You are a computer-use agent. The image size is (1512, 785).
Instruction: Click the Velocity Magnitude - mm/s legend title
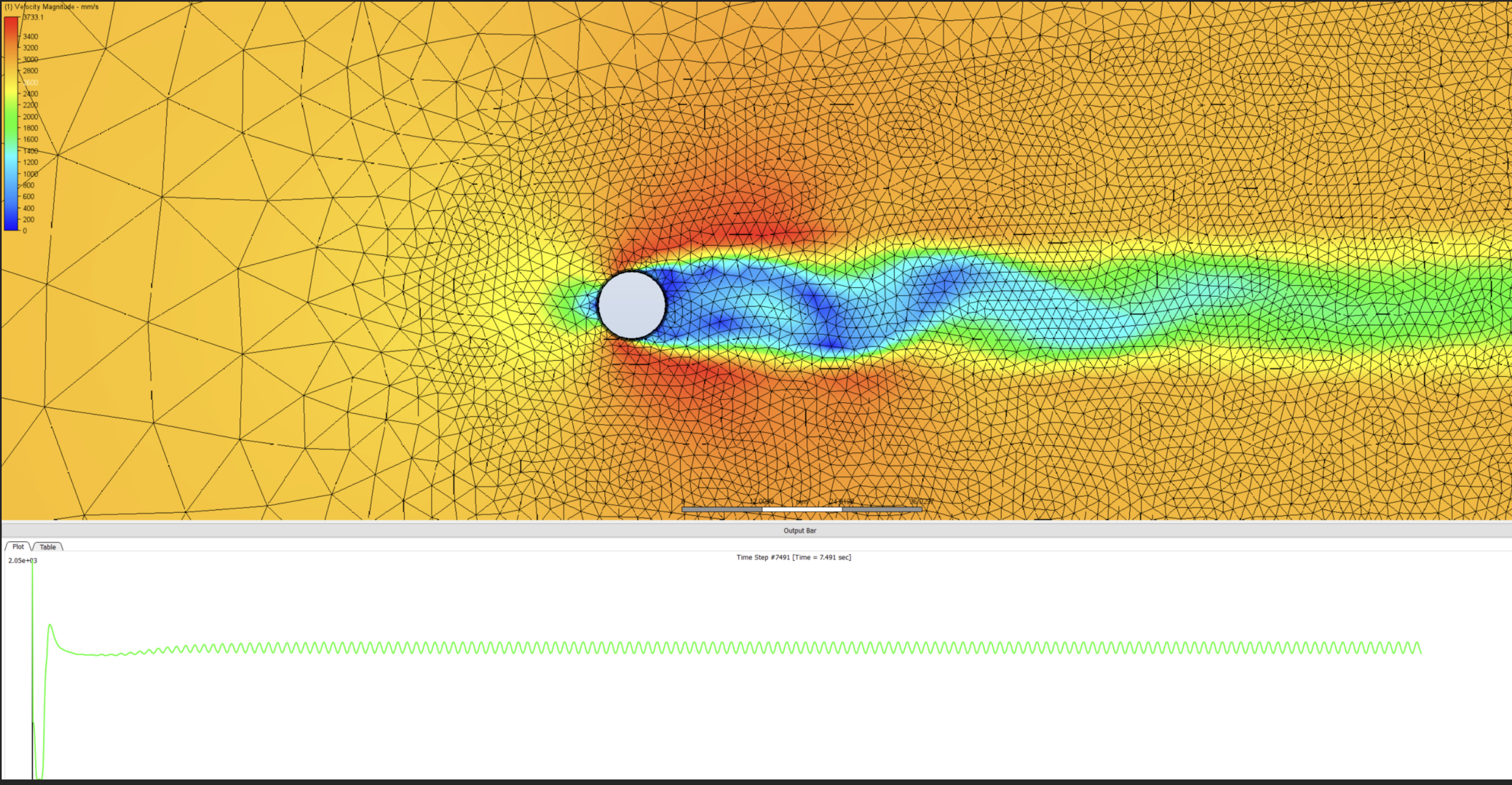click(52, 7)
